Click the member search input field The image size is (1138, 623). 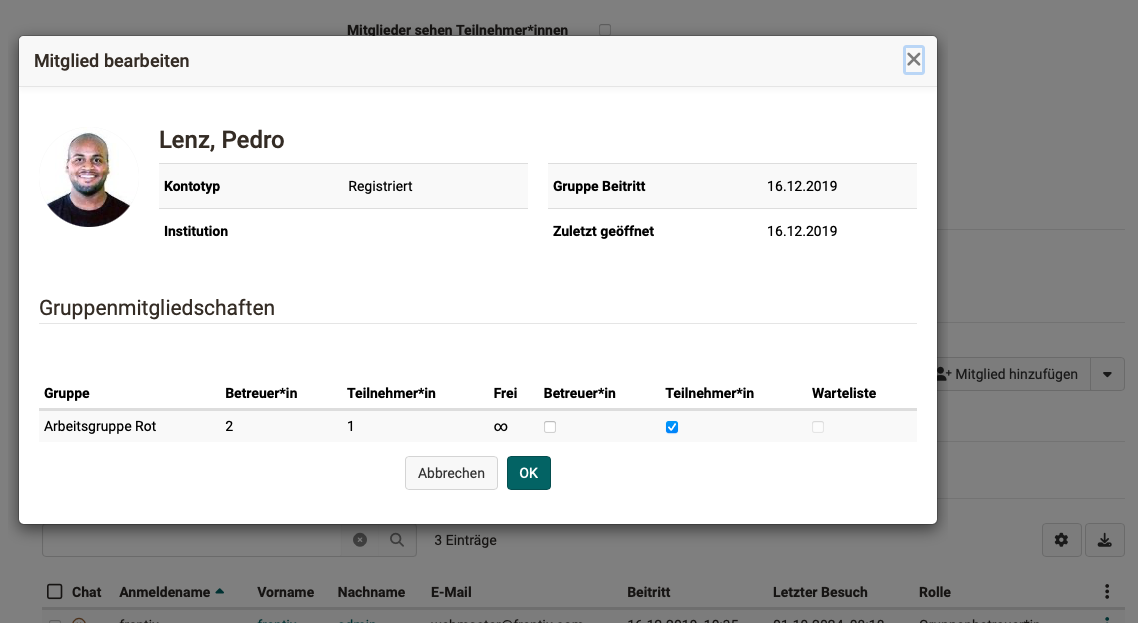coord(190,540)
